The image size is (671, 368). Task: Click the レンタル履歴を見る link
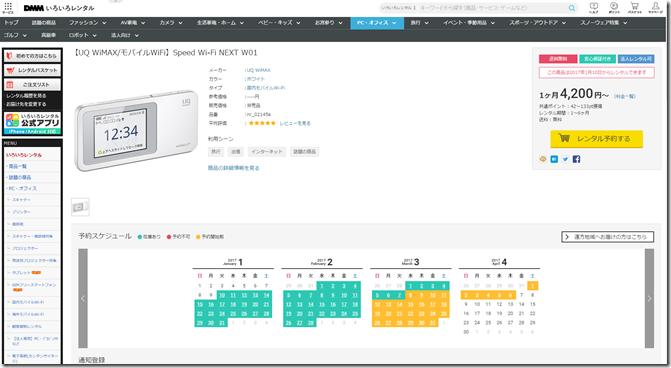click(x=26, y=96)
